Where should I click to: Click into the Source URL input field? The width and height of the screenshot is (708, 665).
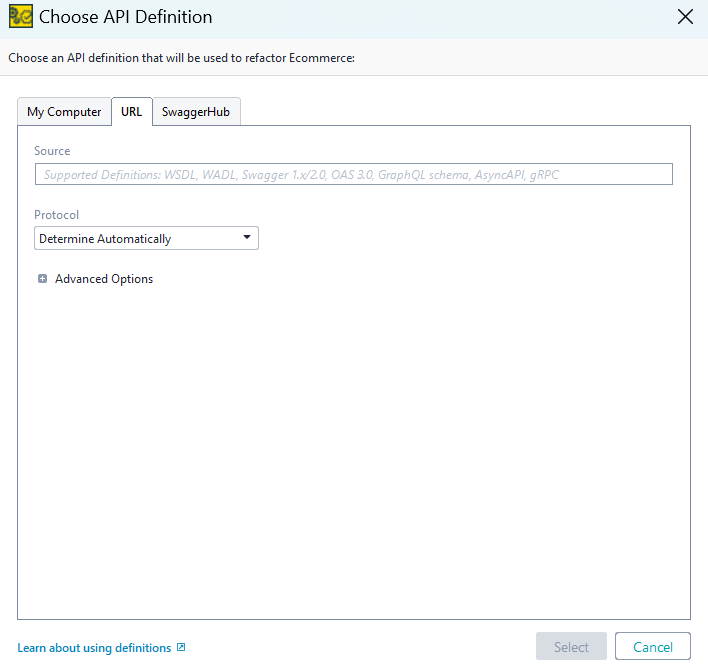(x=353, y=175)
